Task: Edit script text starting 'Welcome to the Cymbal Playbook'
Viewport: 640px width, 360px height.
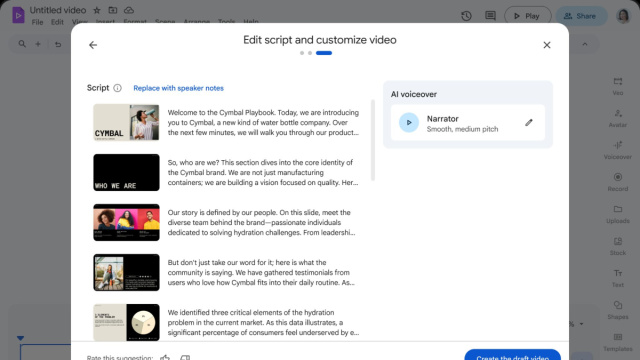Action: pyautogui.click(x=263, y=122)
